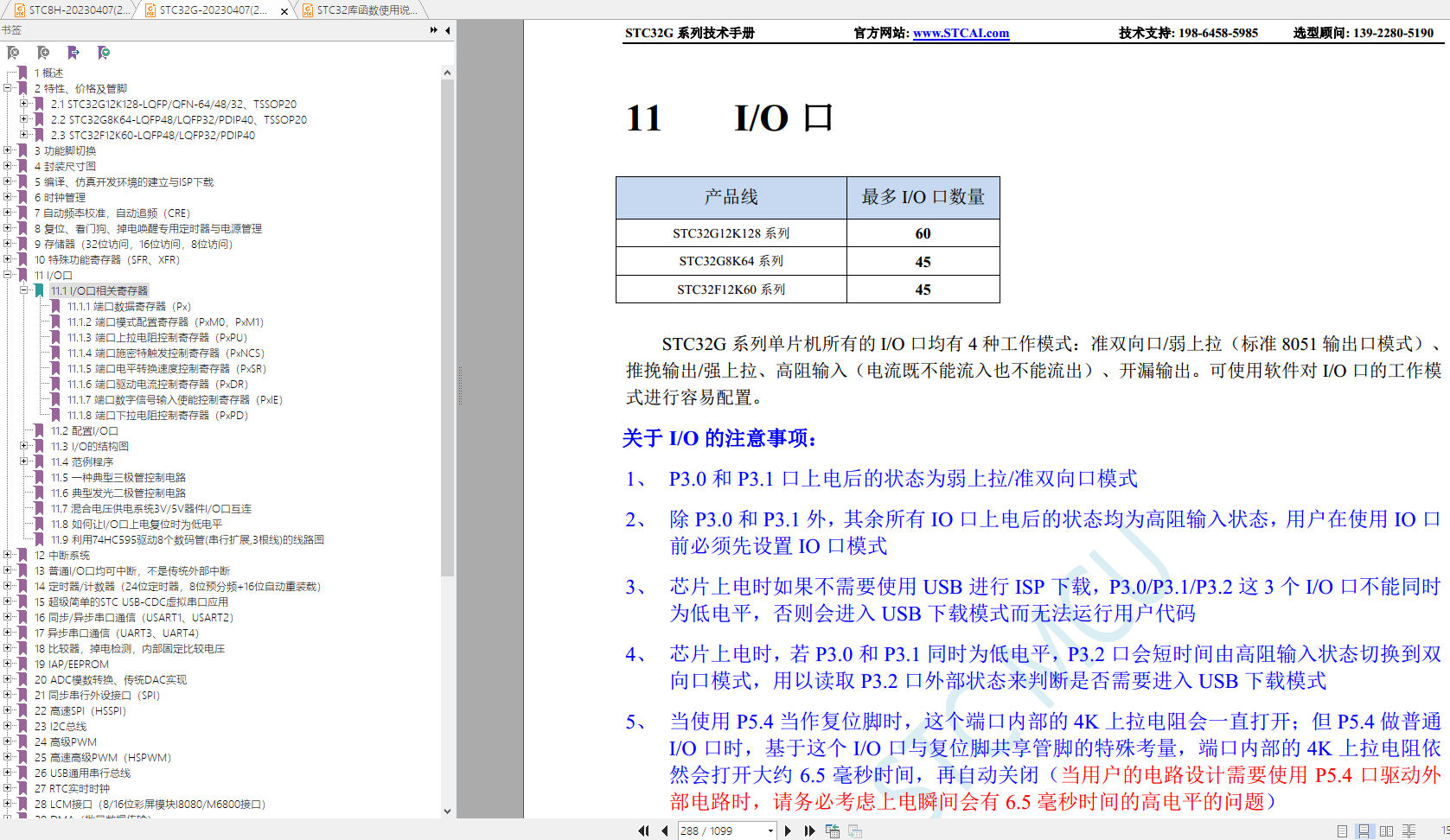Click the bookmark icon beside 11.1 I/O口相关寄存器
Viewport: 1450px width, 840px height.
(x=40, y=290)
